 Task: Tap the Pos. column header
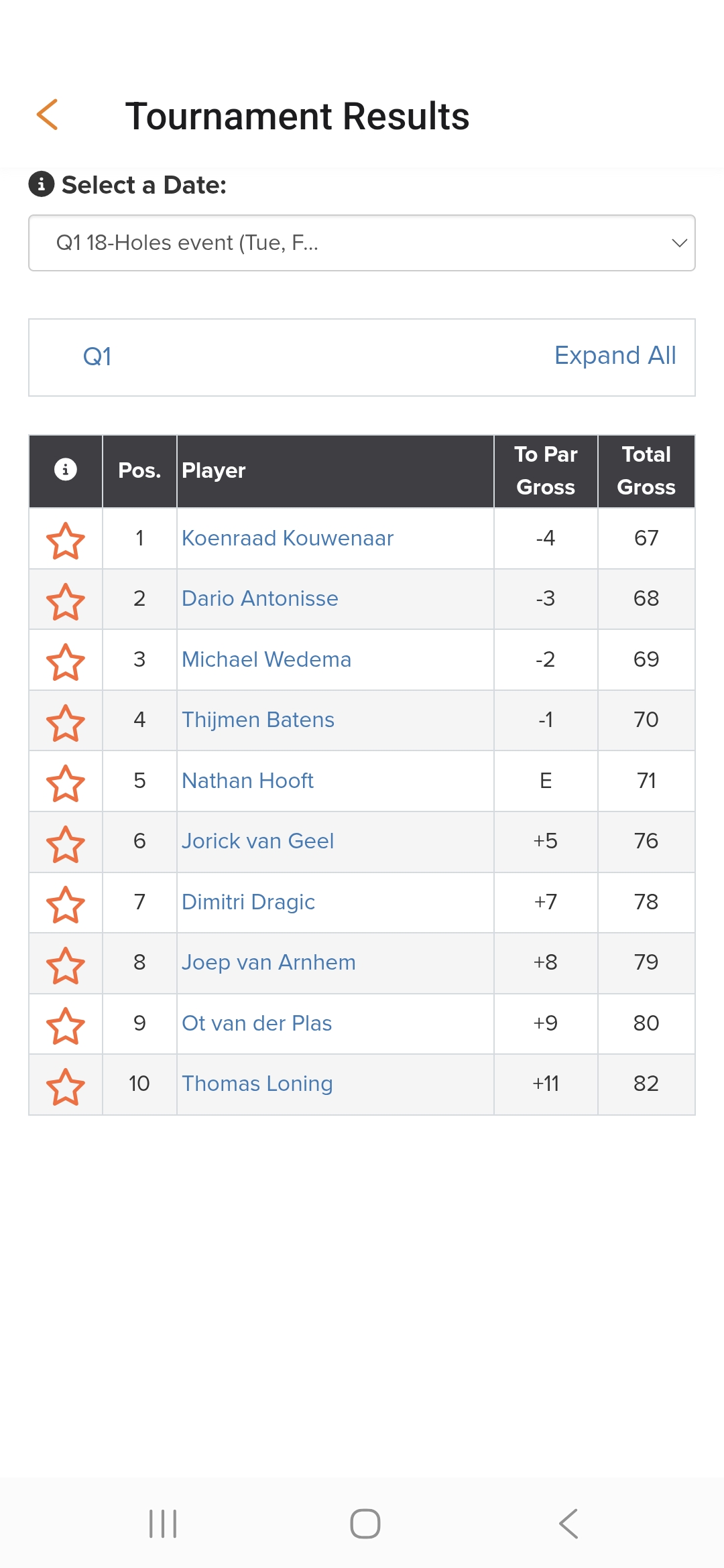pos(139,470)
